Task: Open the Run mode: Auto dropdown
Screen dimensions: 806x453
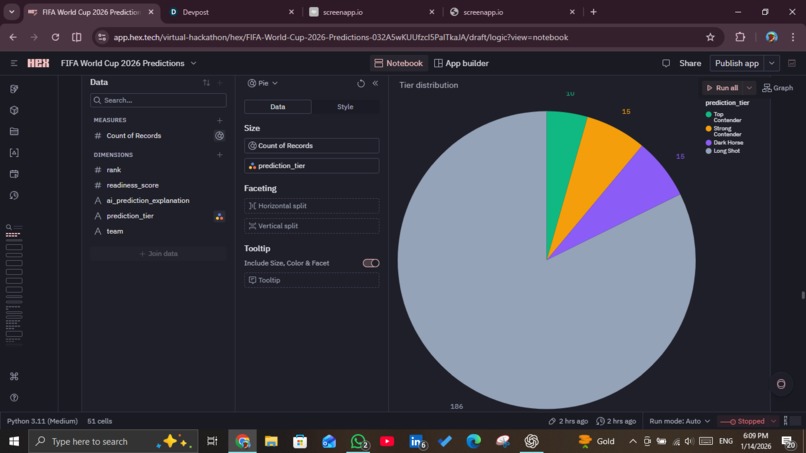Action: [x=680, y=421]
